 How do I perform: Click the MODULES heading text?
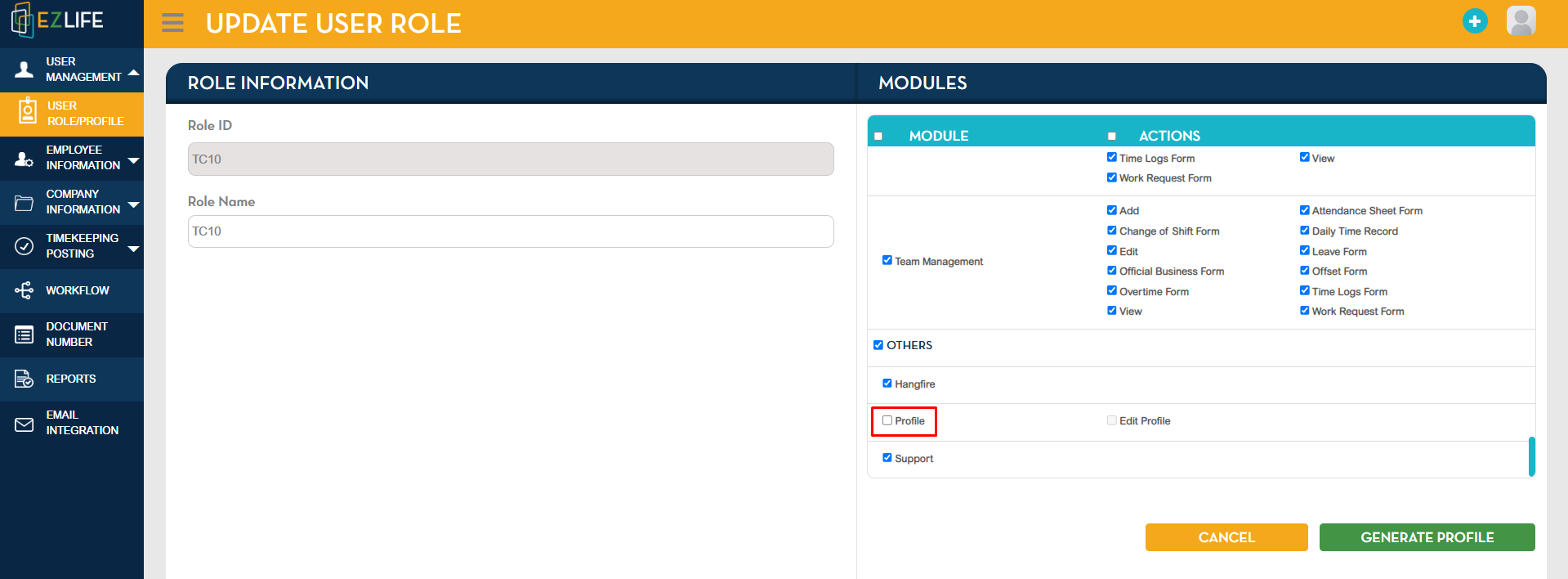tap(922, 83)
